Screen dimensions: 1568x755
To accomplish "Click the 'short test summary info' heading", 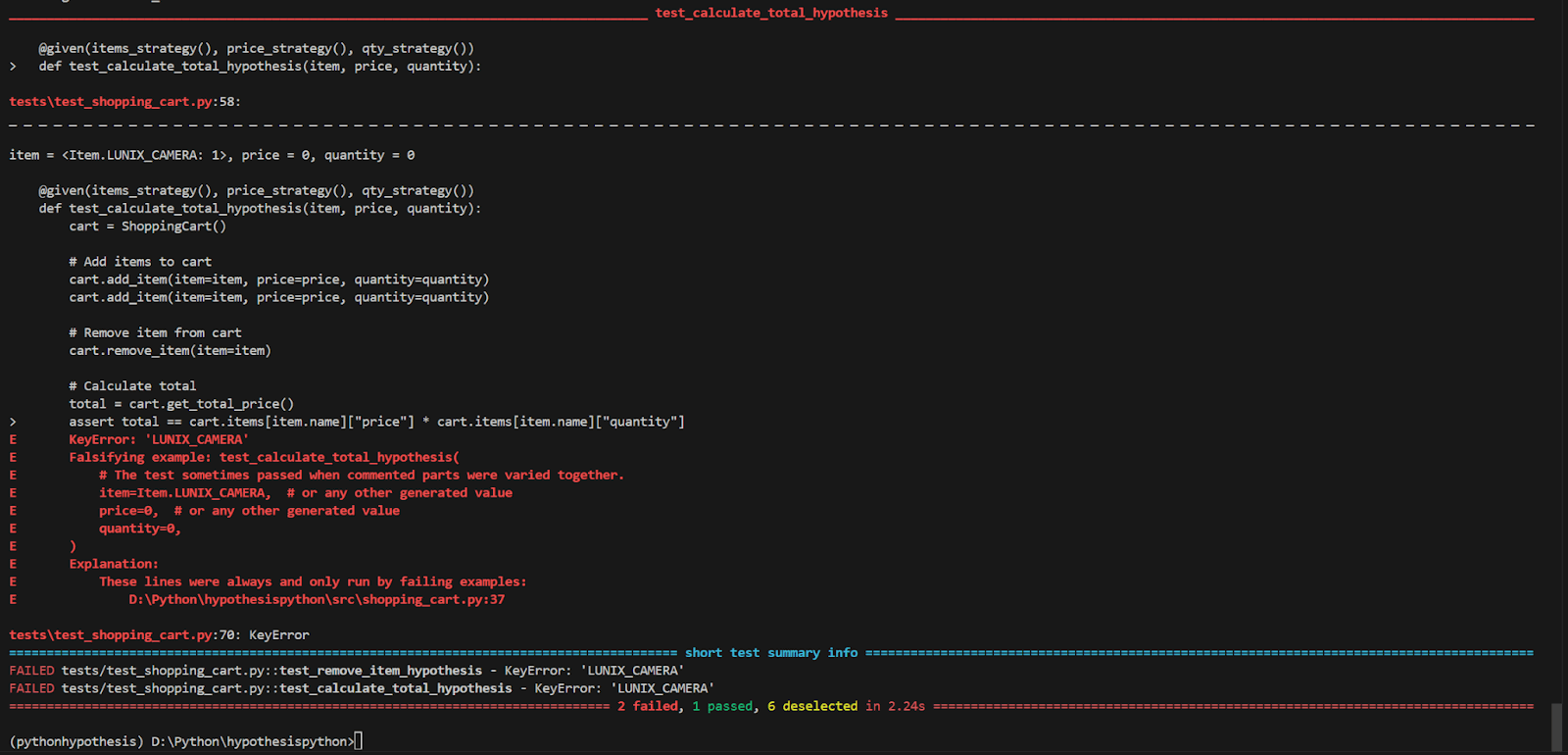I will 771,653.
